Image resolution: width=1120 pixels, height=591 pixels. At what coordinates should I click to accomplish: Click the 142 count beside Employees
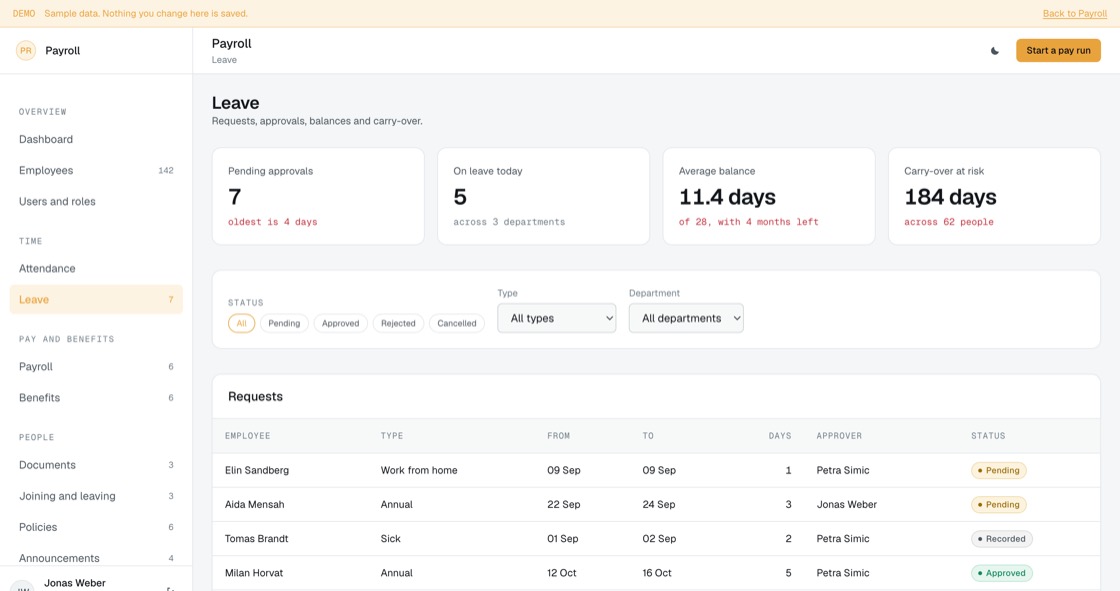tap(166, 170)
